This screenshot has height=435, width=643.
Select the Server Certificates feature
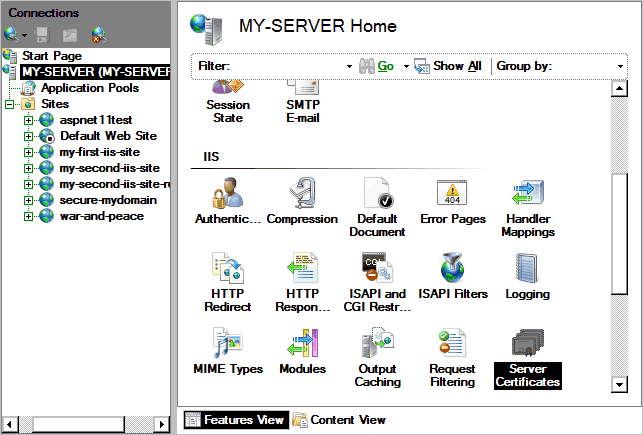528,357
